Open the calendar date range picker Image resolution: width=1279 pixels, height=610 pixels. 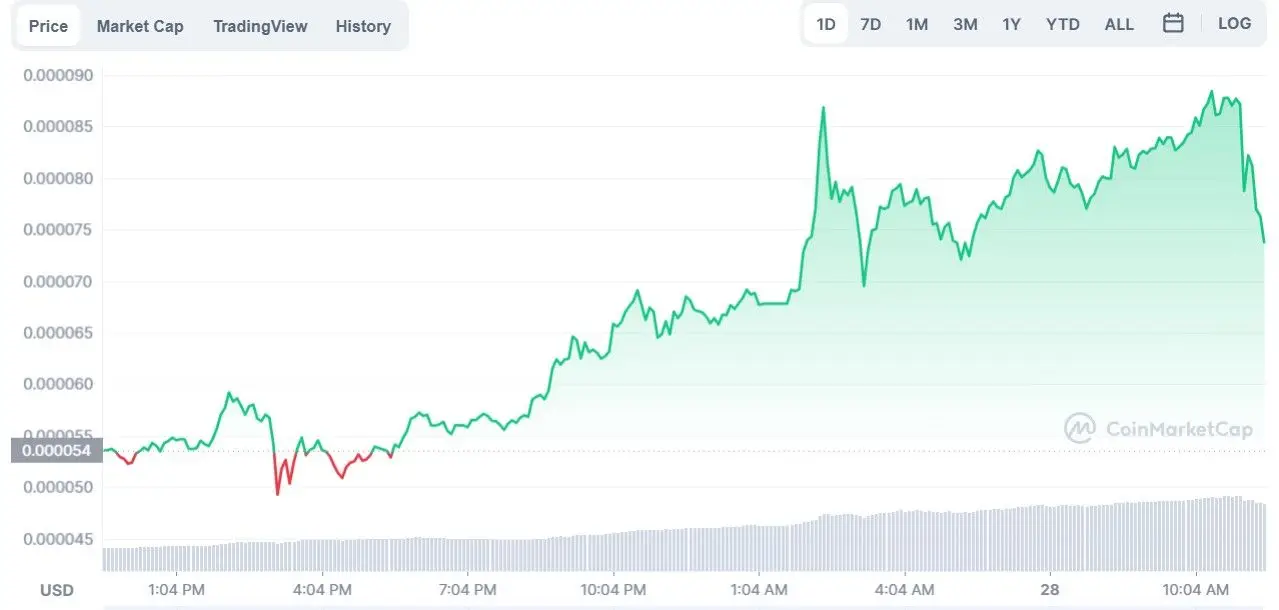pyautogui.click(x=1173, y=24)
